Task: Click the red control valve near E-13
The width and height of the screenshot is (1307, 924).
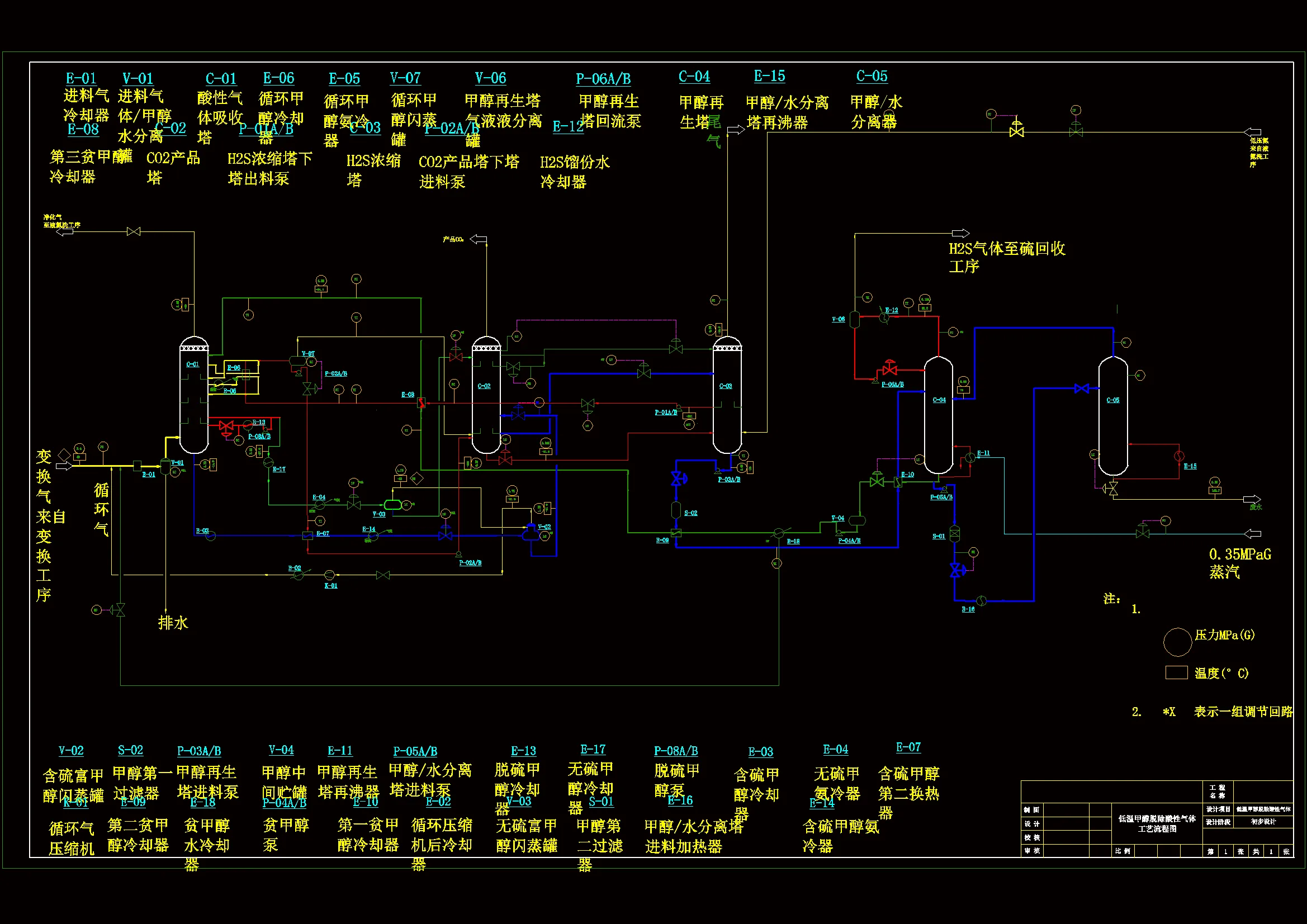Action: coord(226,426)
